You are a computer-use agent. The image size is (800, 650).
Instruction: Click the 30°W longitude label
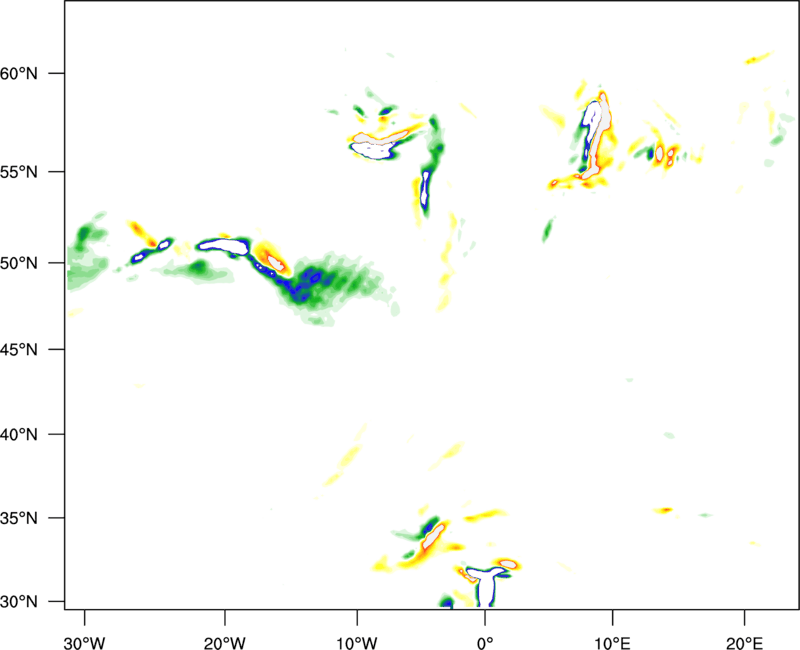click(85, 643)
